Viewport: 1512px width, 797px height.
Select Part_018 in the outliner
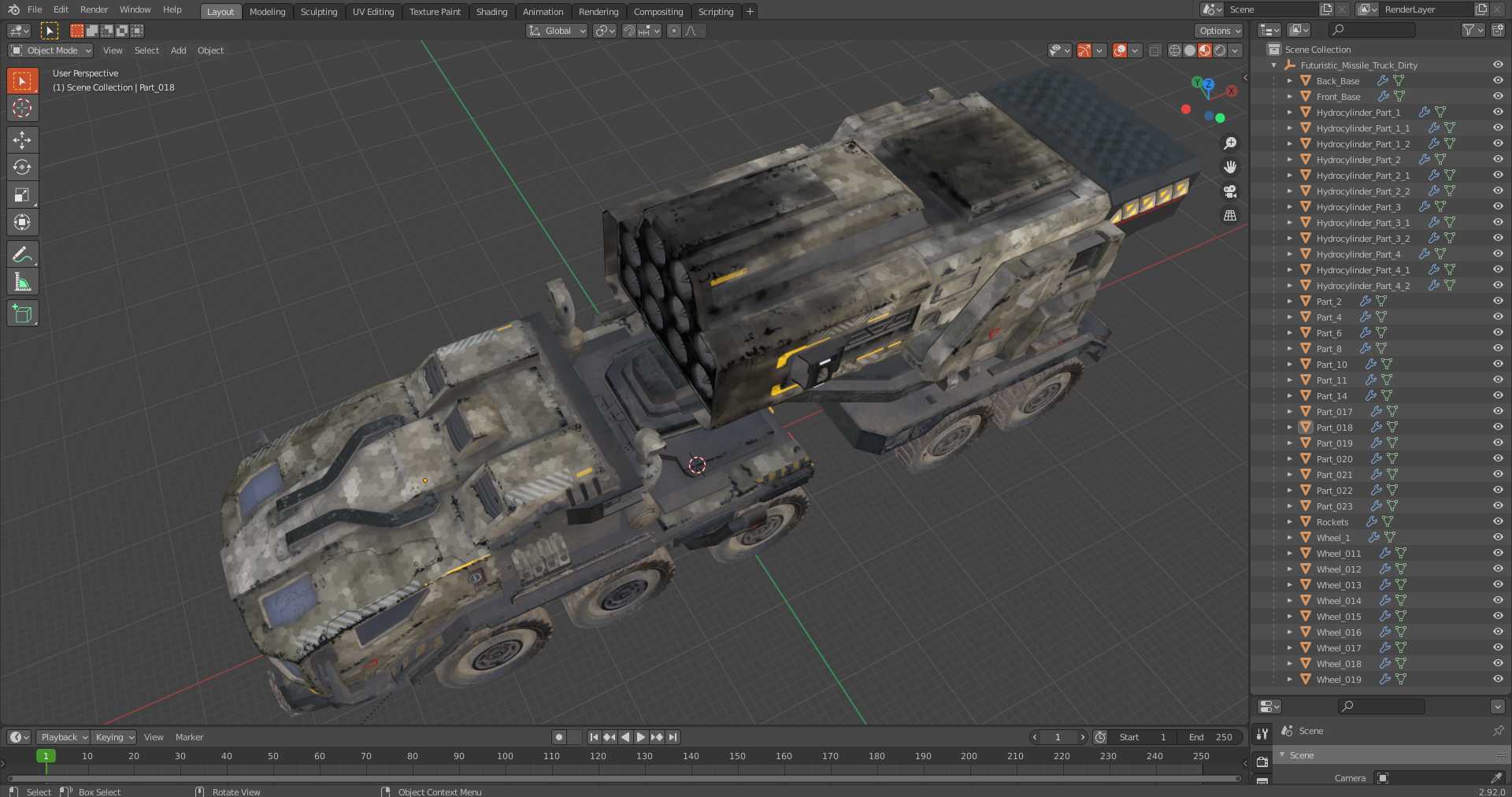click(1334, 428)
